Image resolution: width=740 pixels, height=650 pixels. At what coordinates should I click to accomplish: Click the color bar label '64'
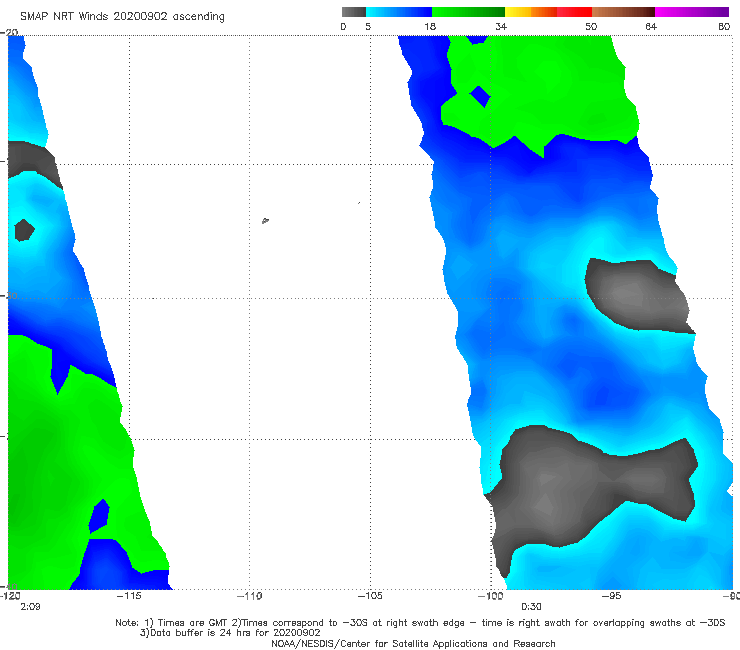(x=651, y=26)
